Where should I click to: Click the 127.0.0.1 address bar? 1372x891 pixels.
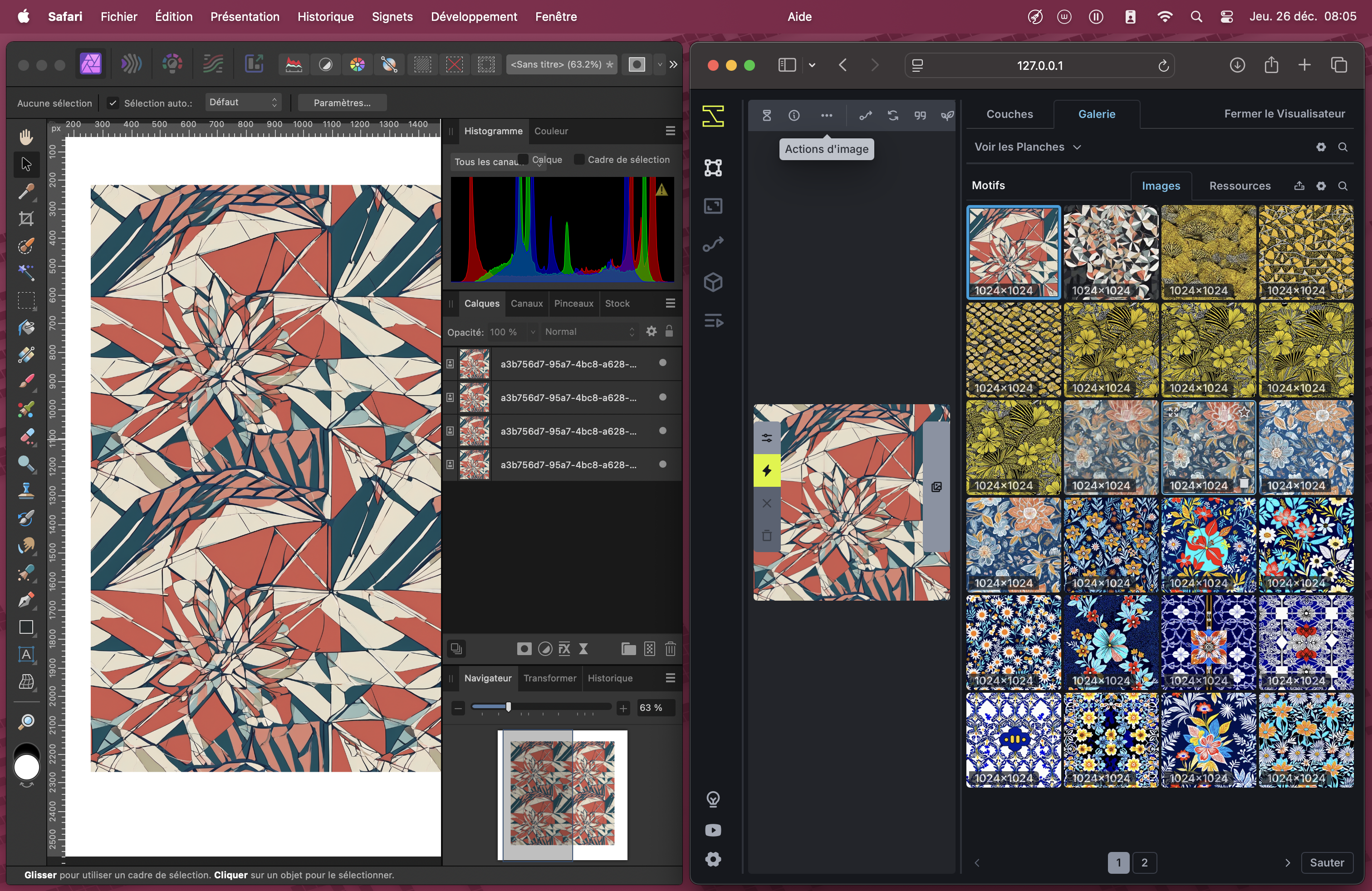1039,66
